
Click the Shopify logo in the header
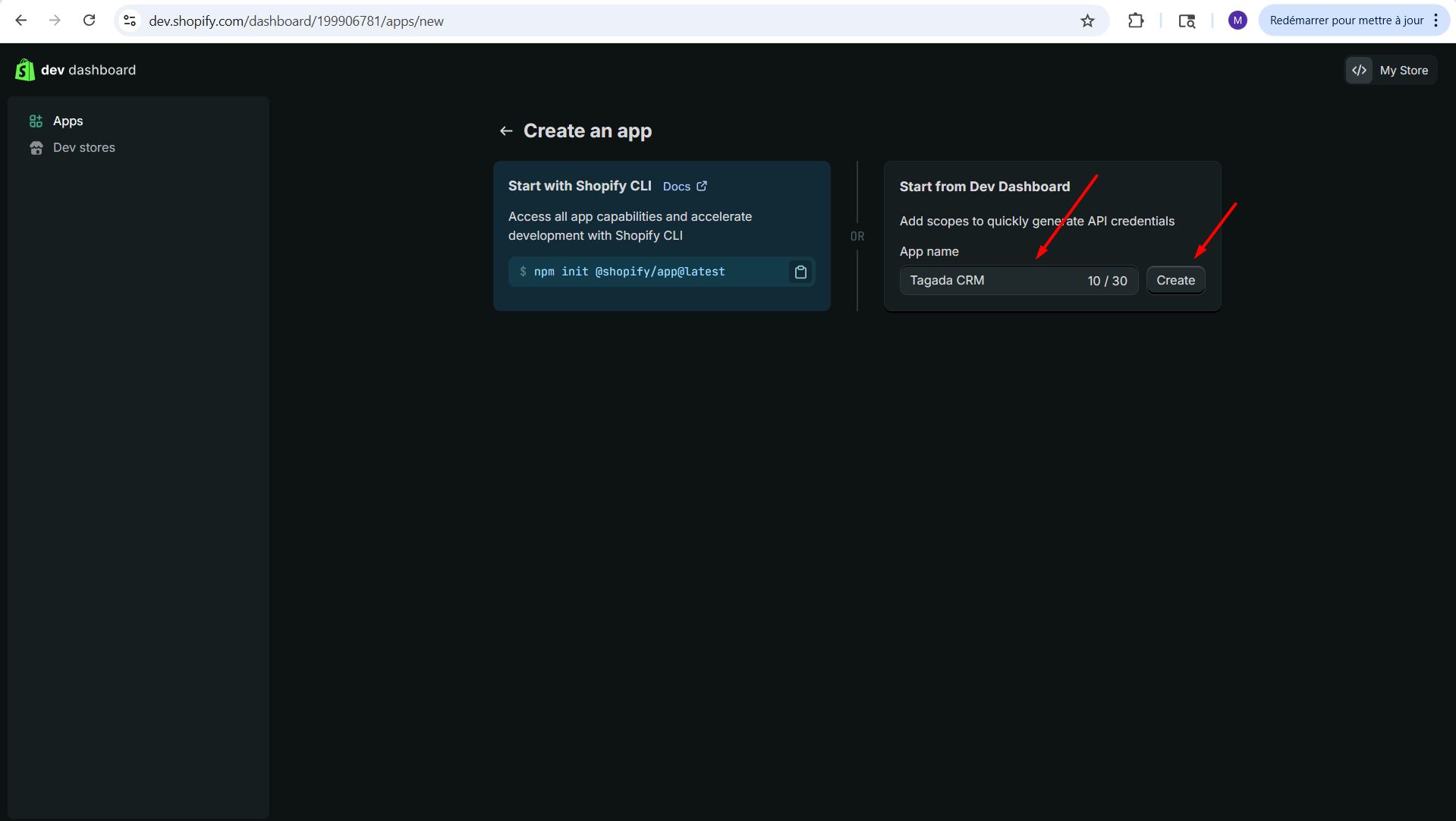[x=24, y=70]
